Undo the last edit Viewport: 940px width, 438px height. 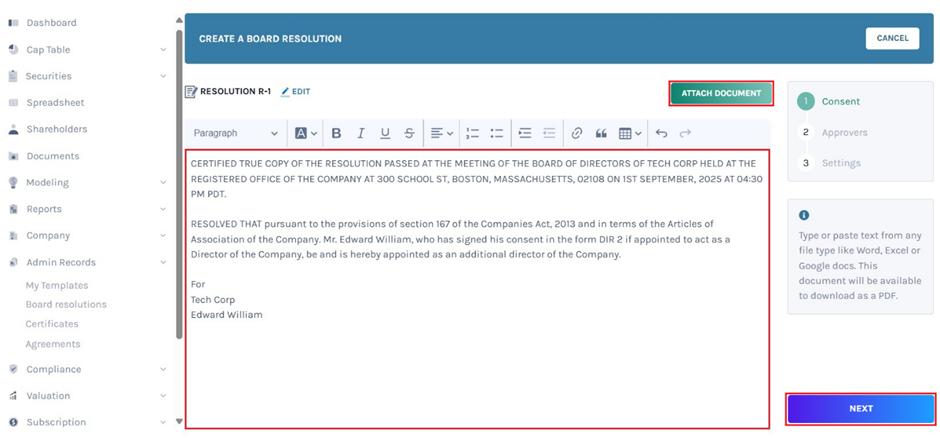coord(661,133)
